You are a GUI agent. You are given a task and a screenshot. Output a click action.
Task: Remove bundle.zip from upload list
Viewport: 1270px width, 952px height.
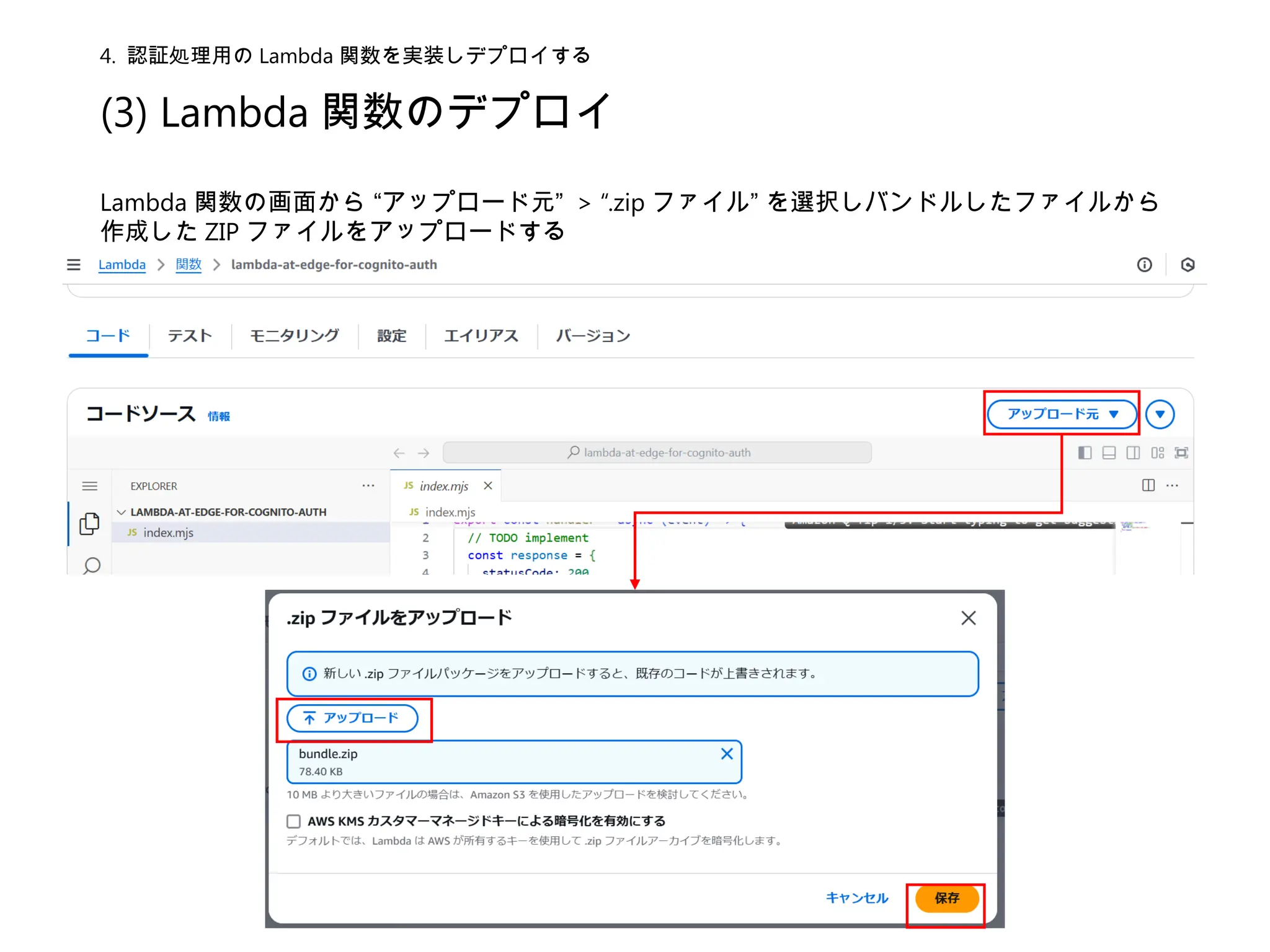[727, 754]
